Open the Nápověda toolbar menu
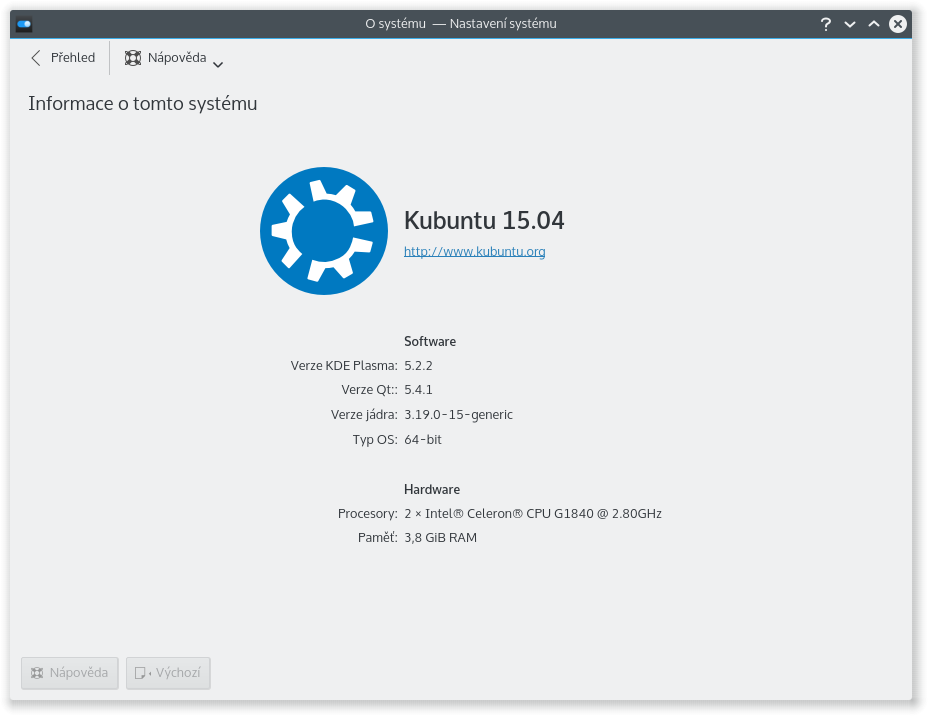 click(173, 57)
